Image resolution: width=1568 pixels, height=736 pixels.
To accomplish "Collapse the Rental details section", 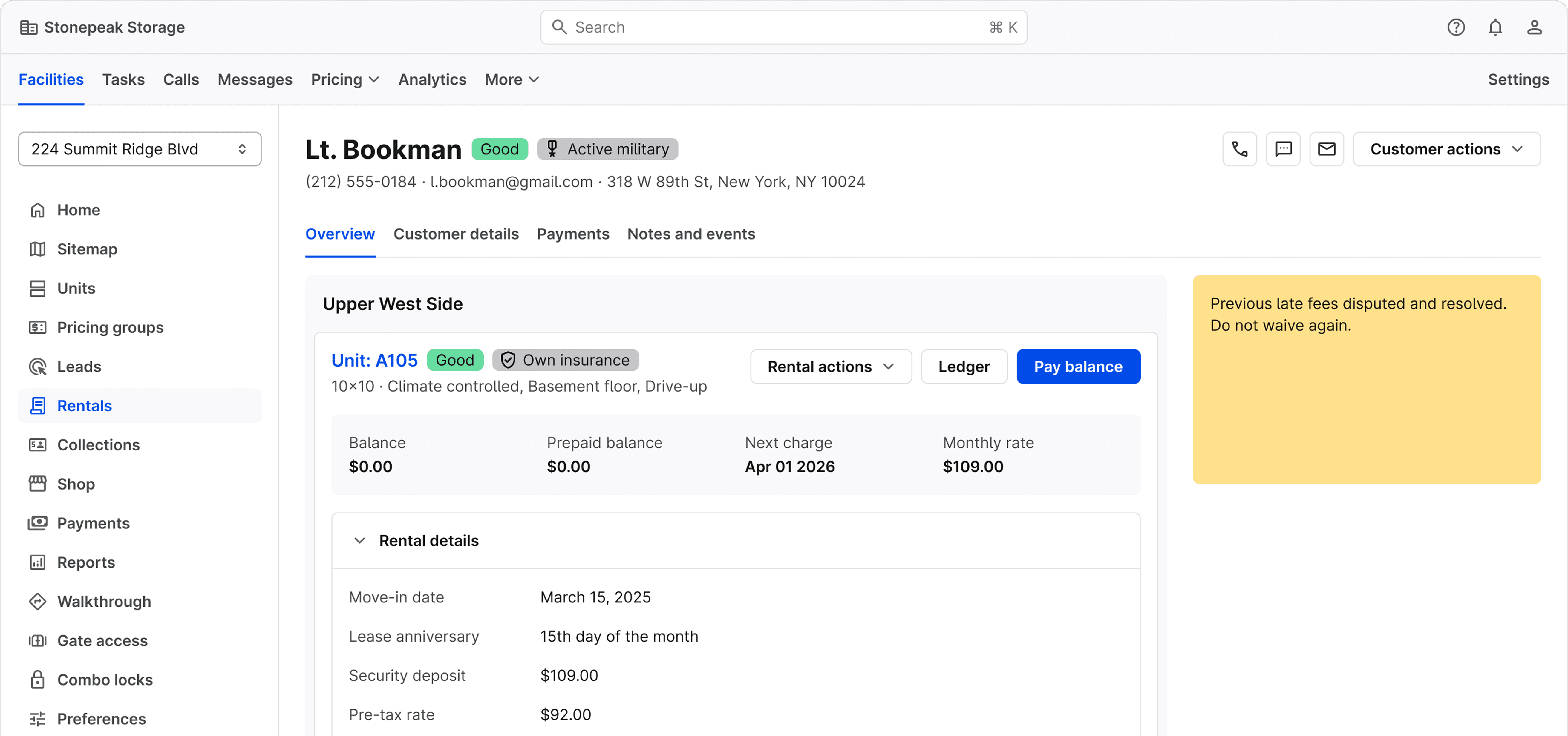I will click(x=360, y=541).
